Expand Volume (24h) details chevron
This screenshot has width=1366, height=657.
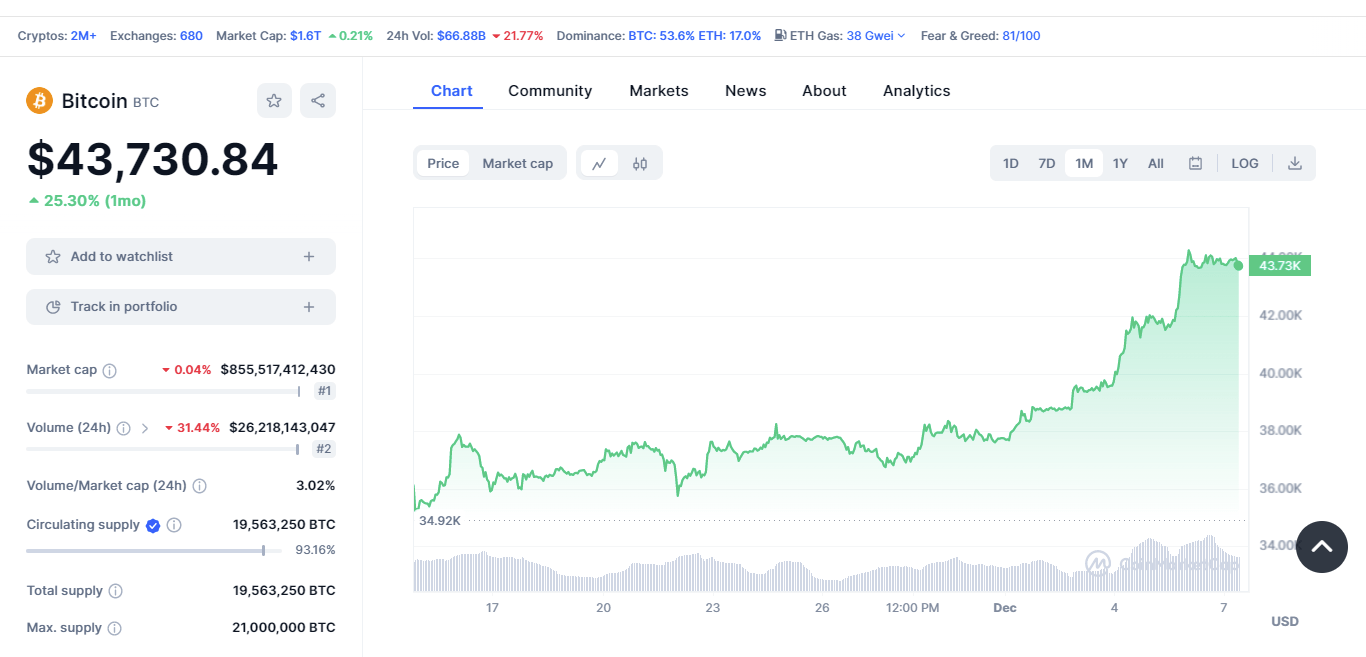[145, 428]
